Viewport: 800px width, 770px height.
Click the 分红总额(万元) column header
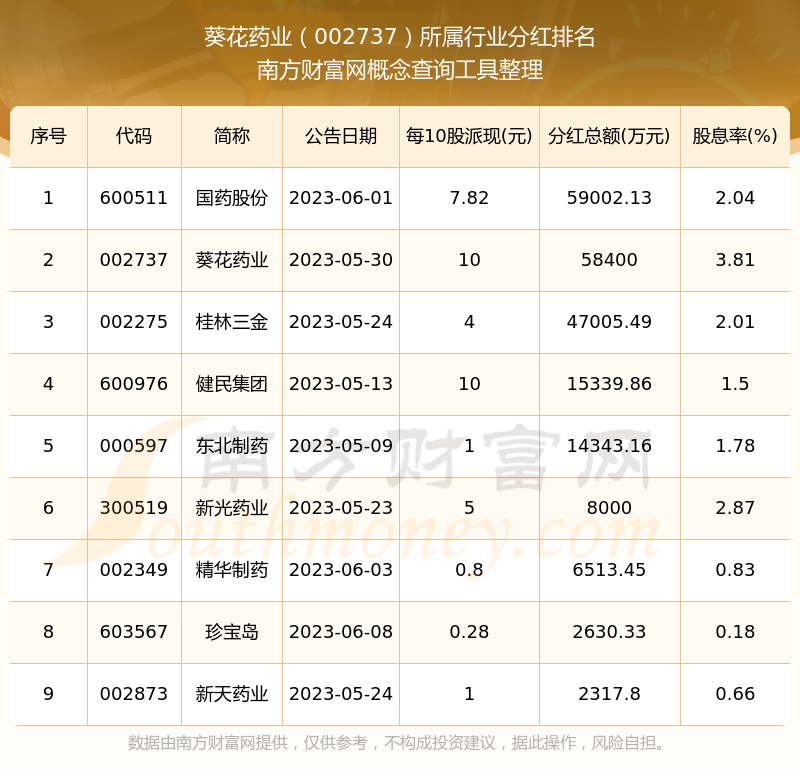click(x=609, y=136)
